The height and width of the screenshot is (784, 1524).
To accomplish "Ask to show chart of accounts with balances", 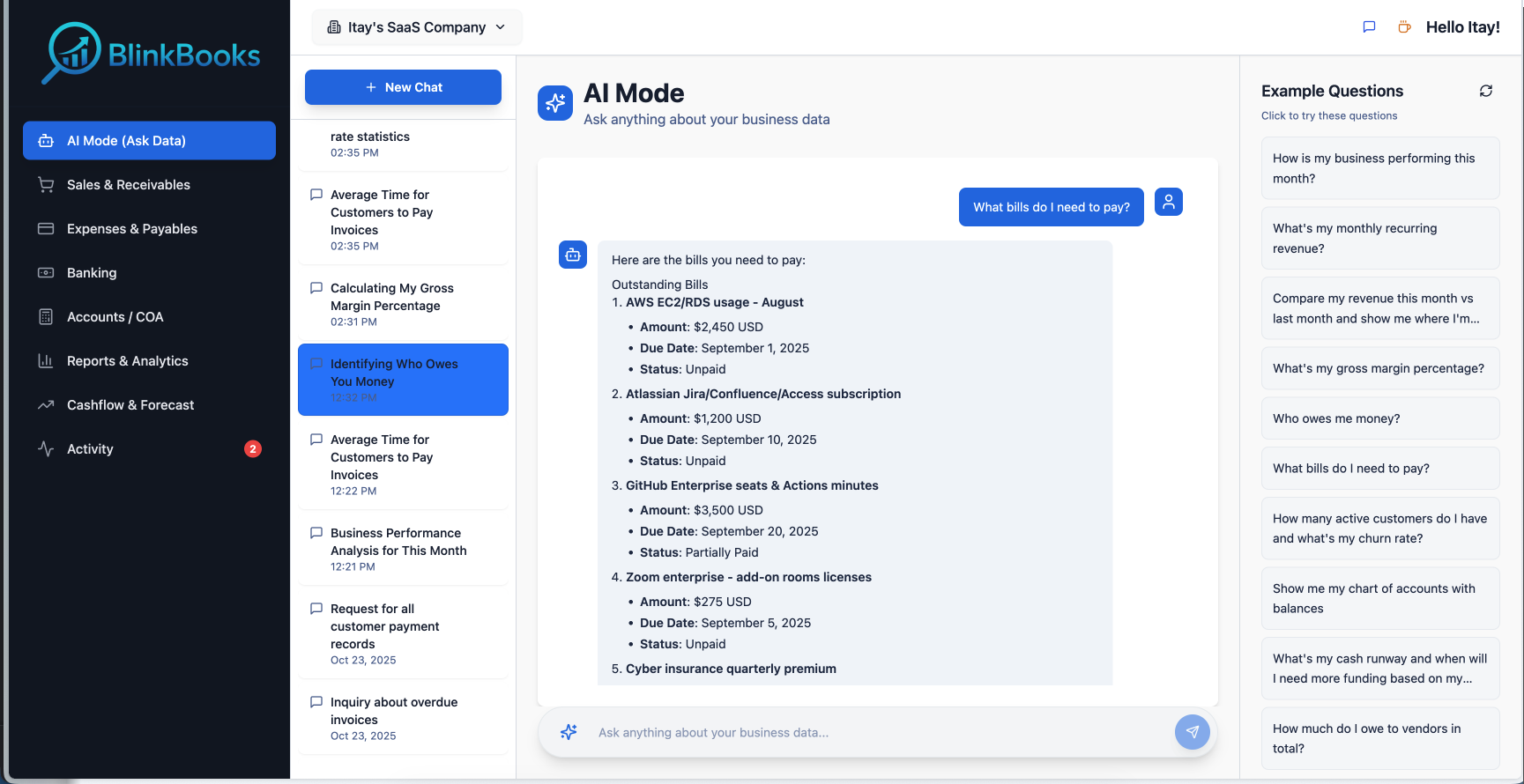I will (1380, 598).
